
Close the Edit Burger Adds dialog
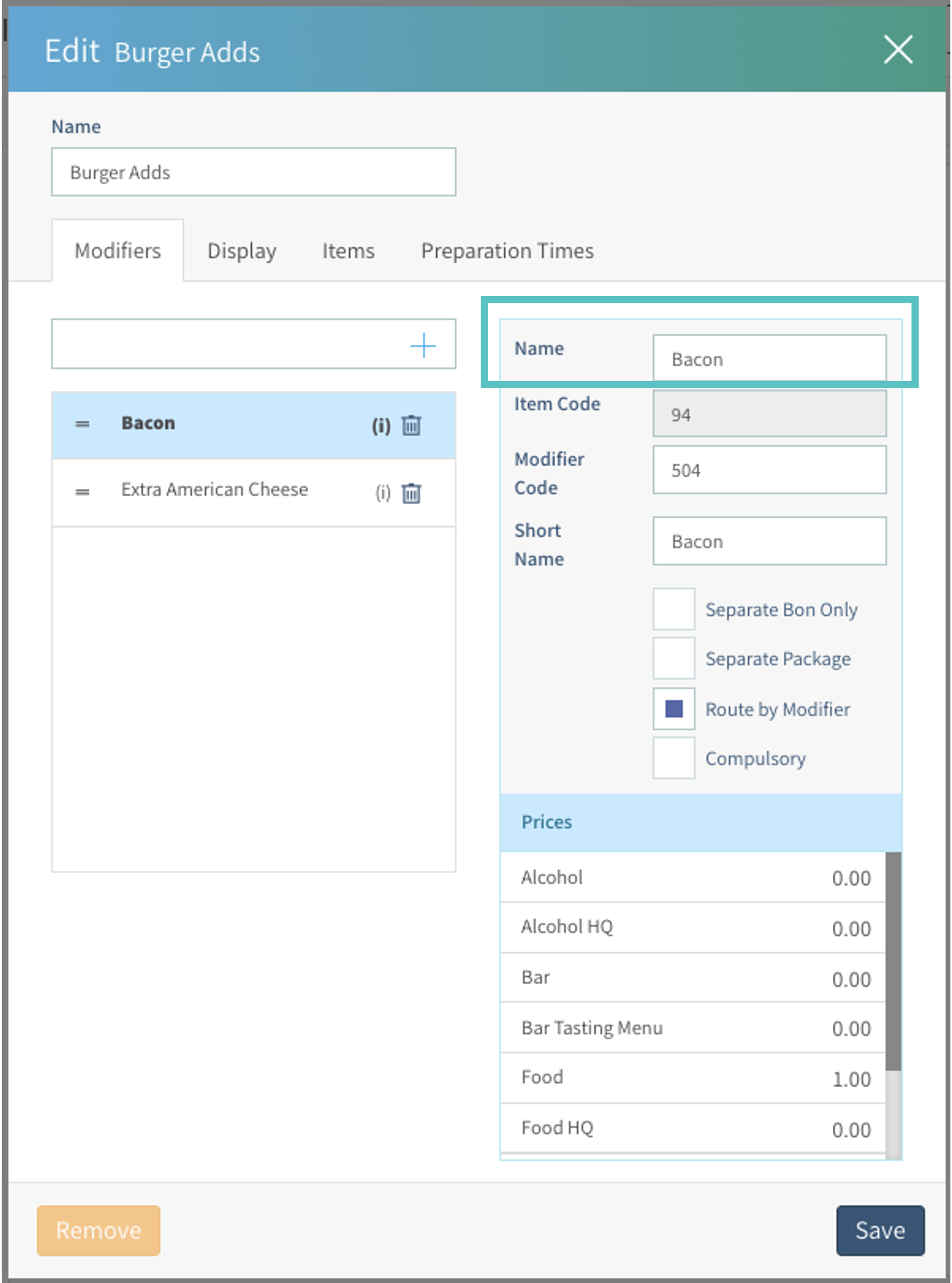pyautogui.click(x=897, y=50)
